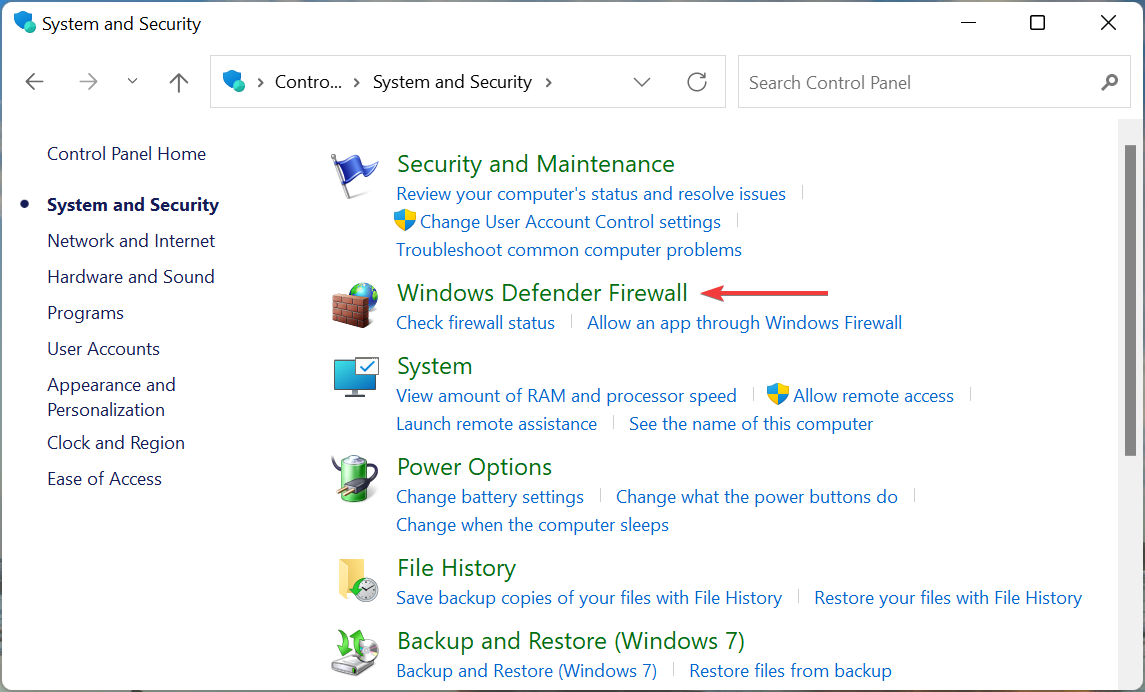1145x692 pixels.
Task: Open the breadcrumb arrow after System and Security
Action: 549,82
